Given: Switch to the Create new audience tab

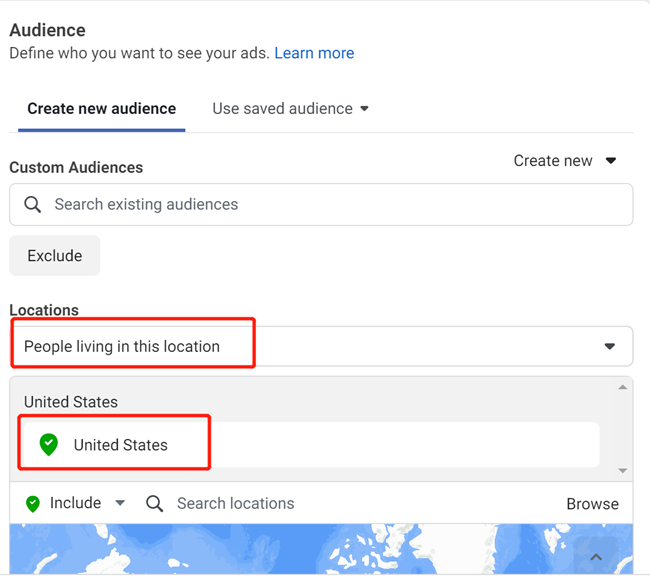Looking at the screenshot, I should point(101,108).
